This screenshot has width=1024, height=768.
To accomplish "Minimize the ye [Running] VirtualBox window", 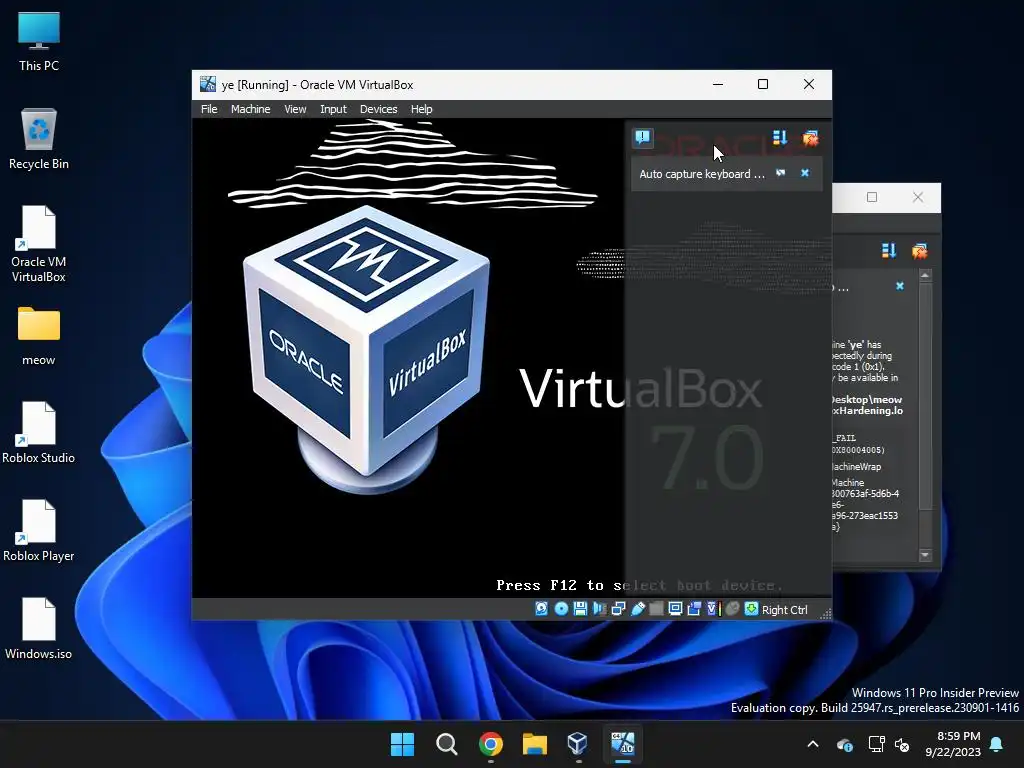I will click(718, 84).
